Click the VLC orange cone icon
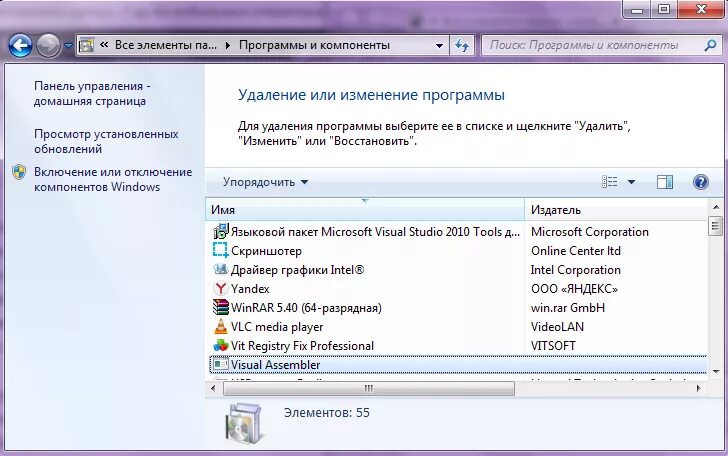The width and height of the screenshot is (728, 456). pyautogui.click(x=221, y=326)
